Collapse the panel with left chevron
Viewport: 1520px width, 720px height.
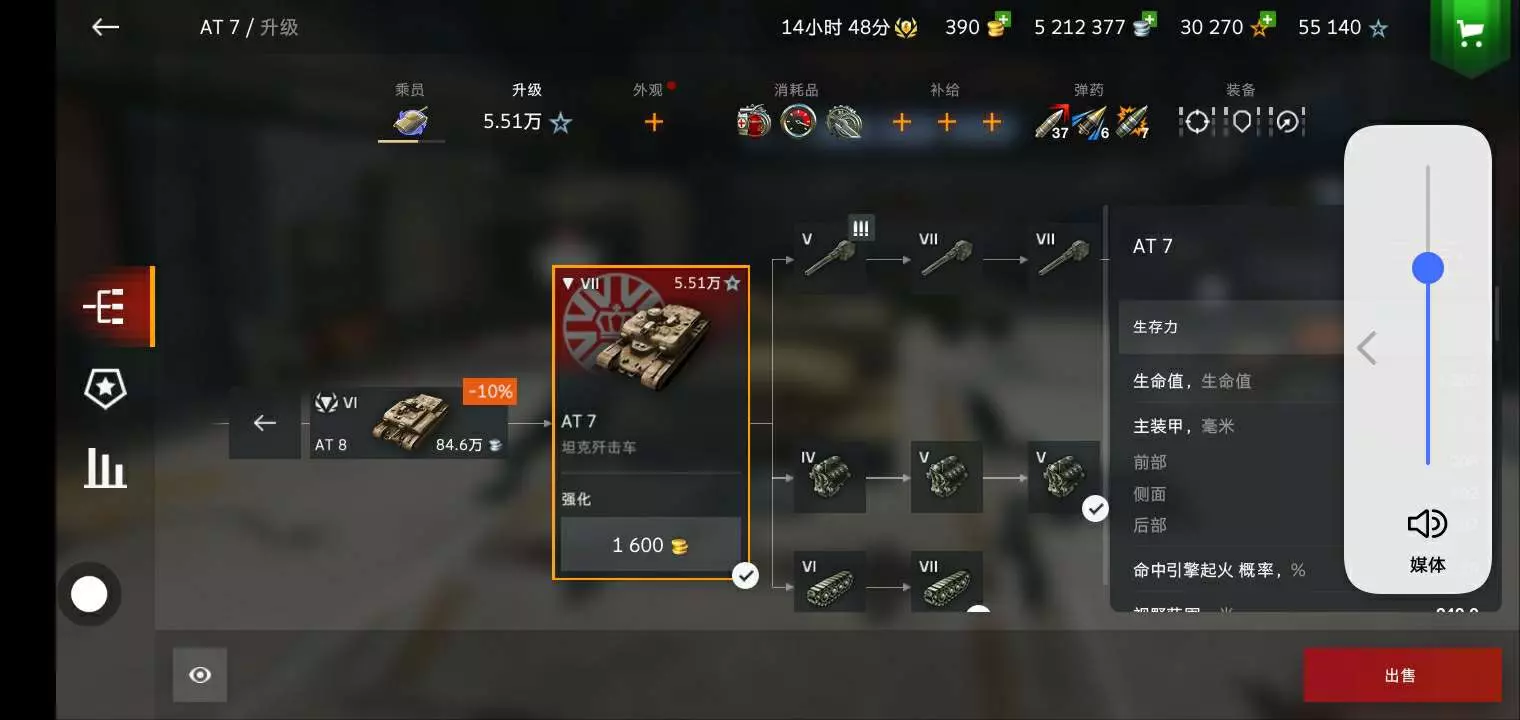1367,348
